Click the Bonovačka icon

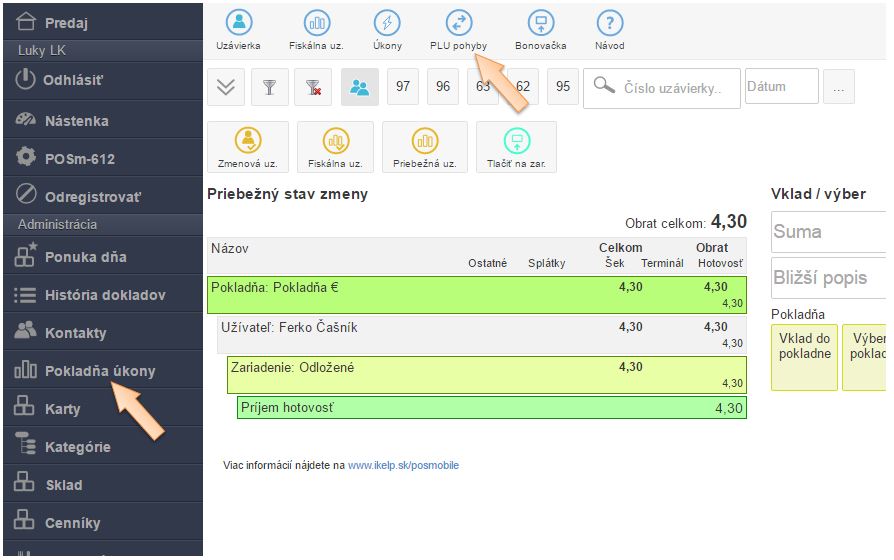[541, 24]
